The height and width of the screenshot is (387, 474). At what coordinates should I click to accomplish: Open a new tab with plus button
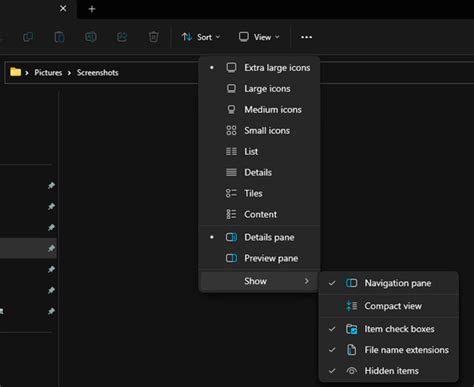pyautogui.click(x=92, y=9)
